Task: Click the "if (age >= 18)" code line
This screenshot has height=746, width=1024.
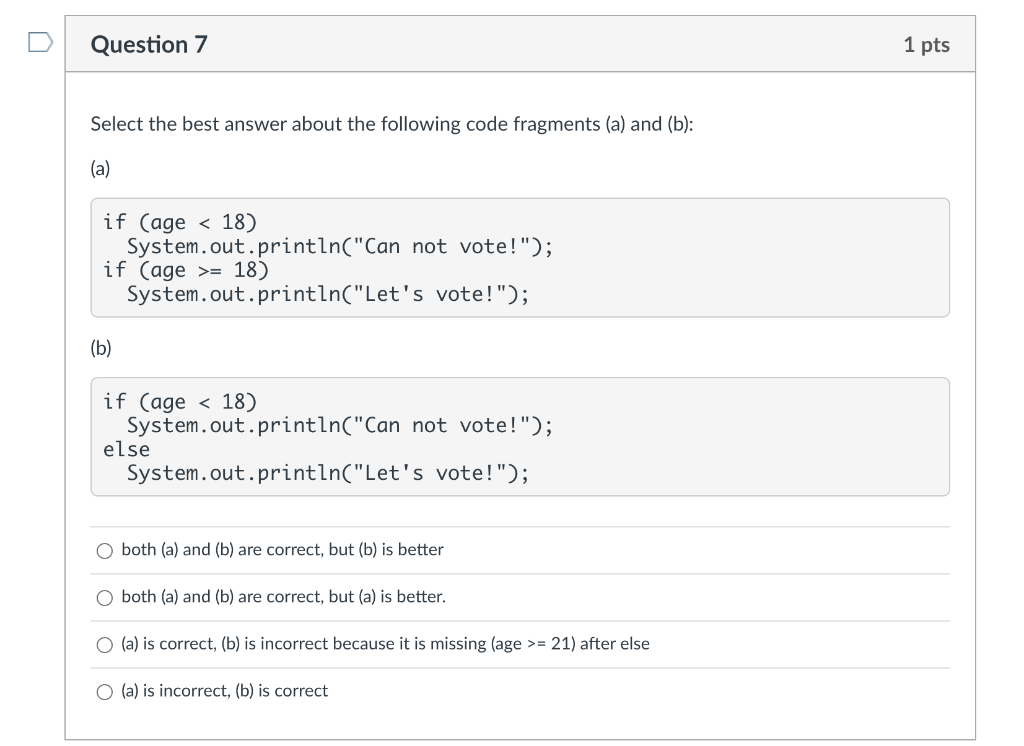Action: click(x=186, y=270)
